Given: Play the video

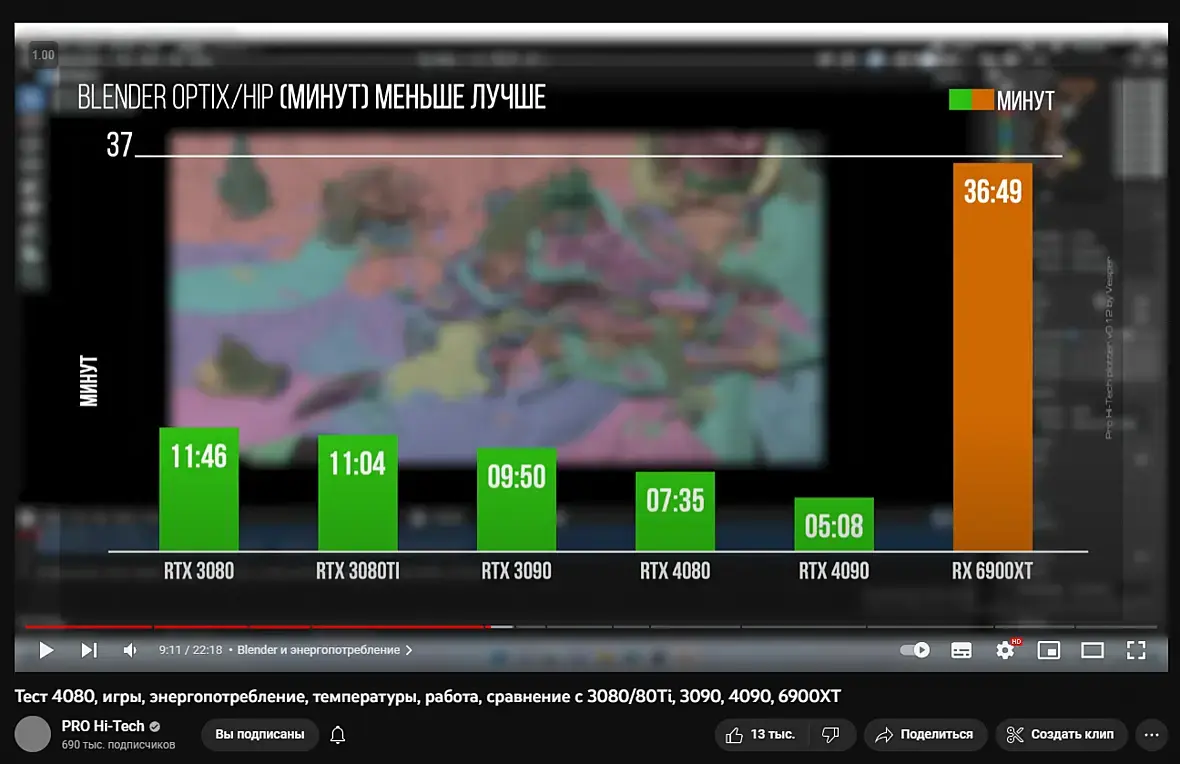Looking at the screenshot, I should [x=46, y=650].
